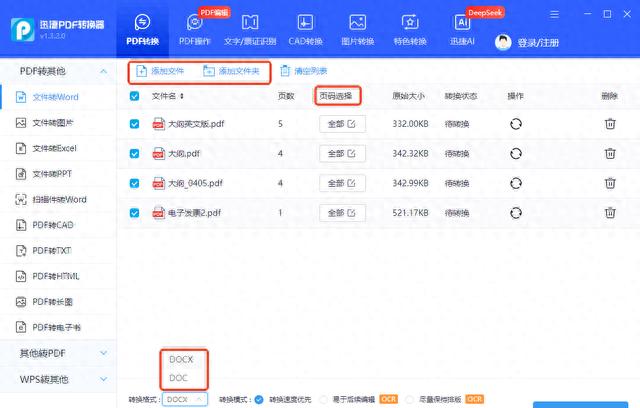Delete 电子发票2.pdf with trash icon

[610, 213]
